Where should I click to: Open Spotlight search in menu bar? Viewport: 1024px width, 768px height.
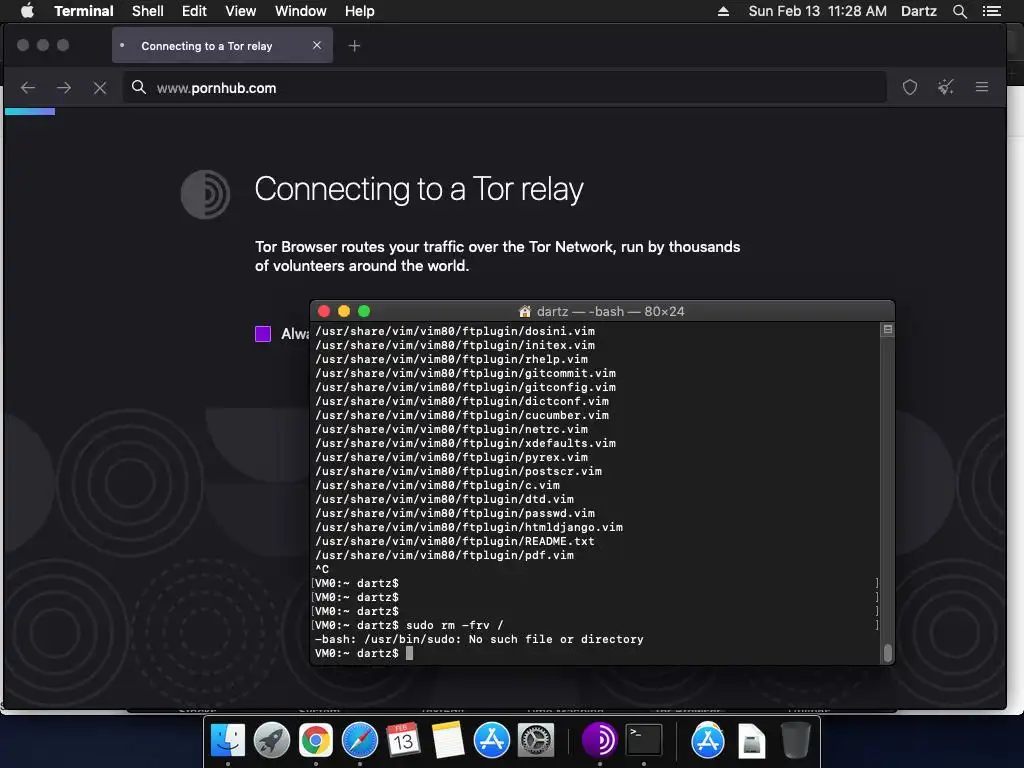[959, 11]
